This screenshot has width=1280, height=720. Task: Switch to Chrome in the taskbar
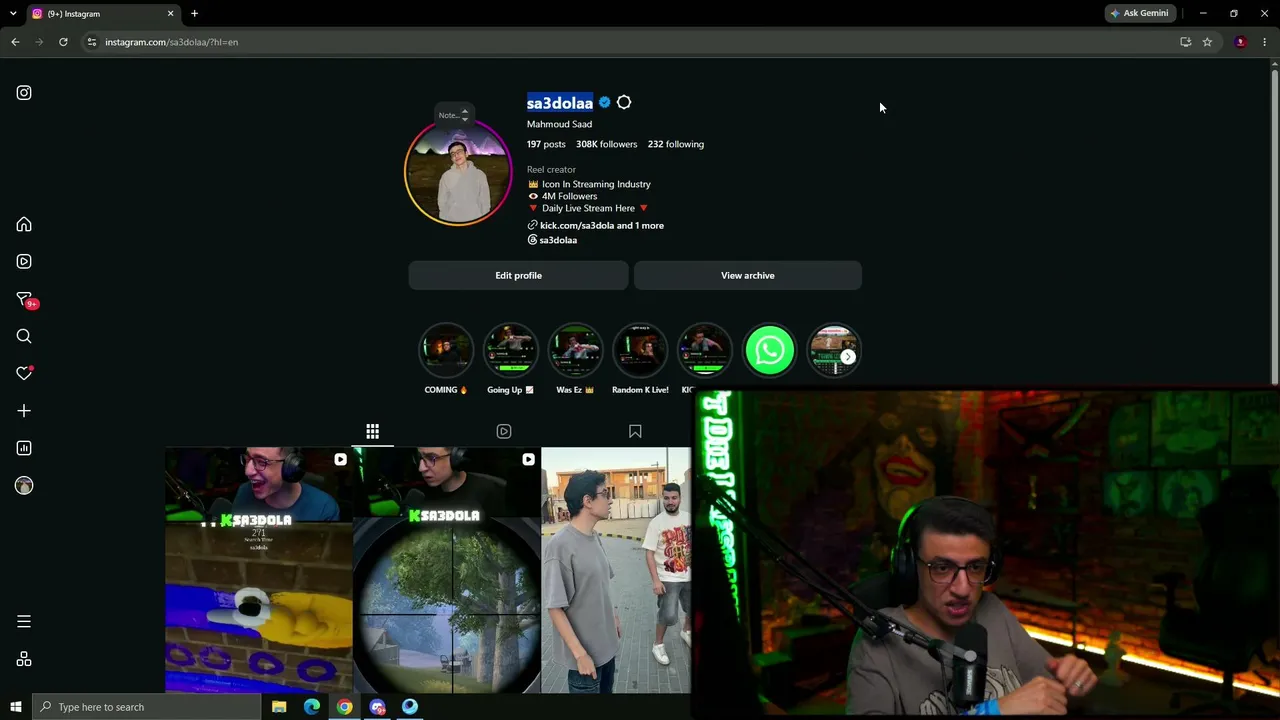pyautogui.click(x=344, y=707)
